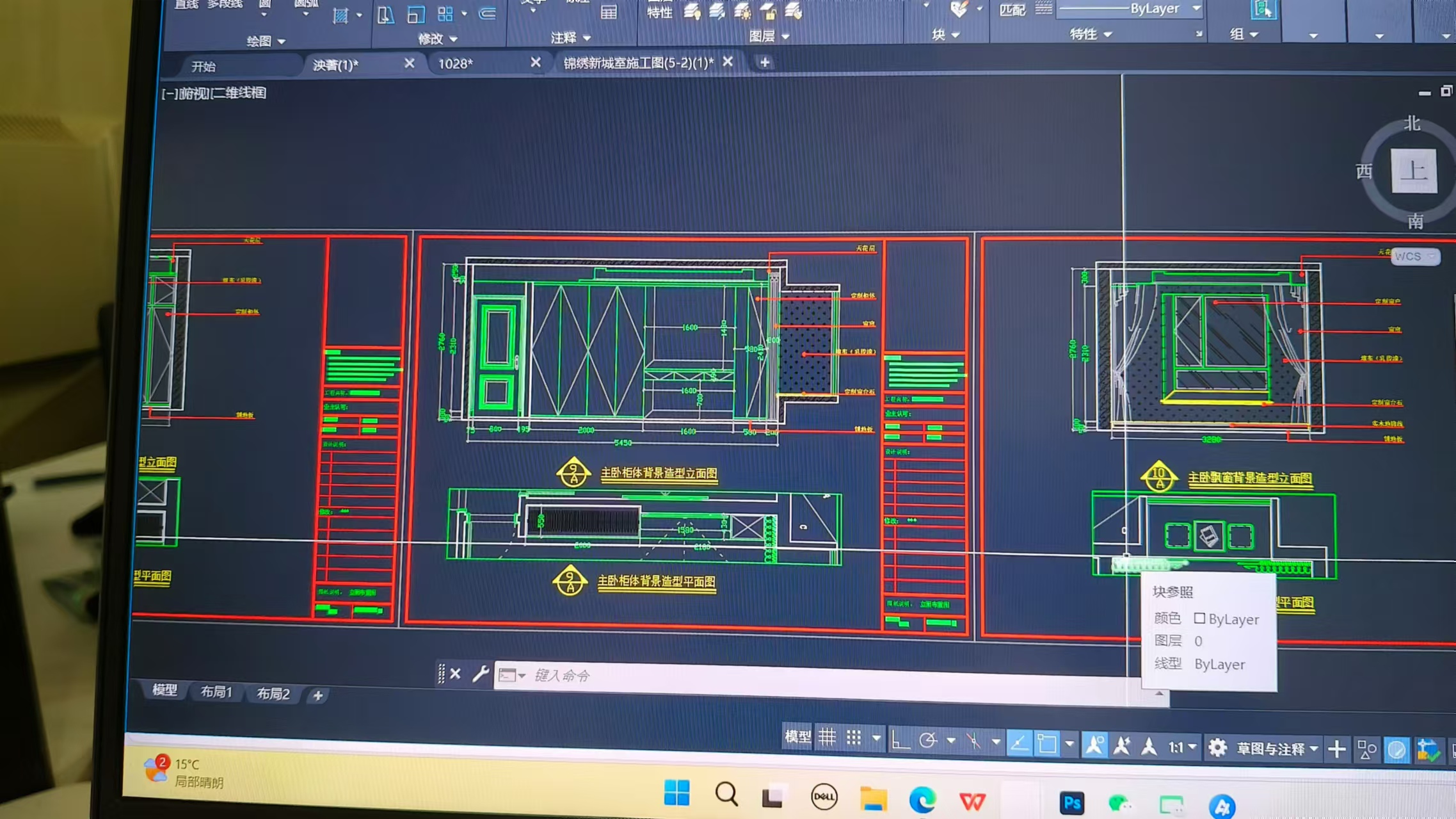Open Photoshop from the taskbar
Image resolution: width=1456 pixels, height=819 pixels.
point(1072,803)
